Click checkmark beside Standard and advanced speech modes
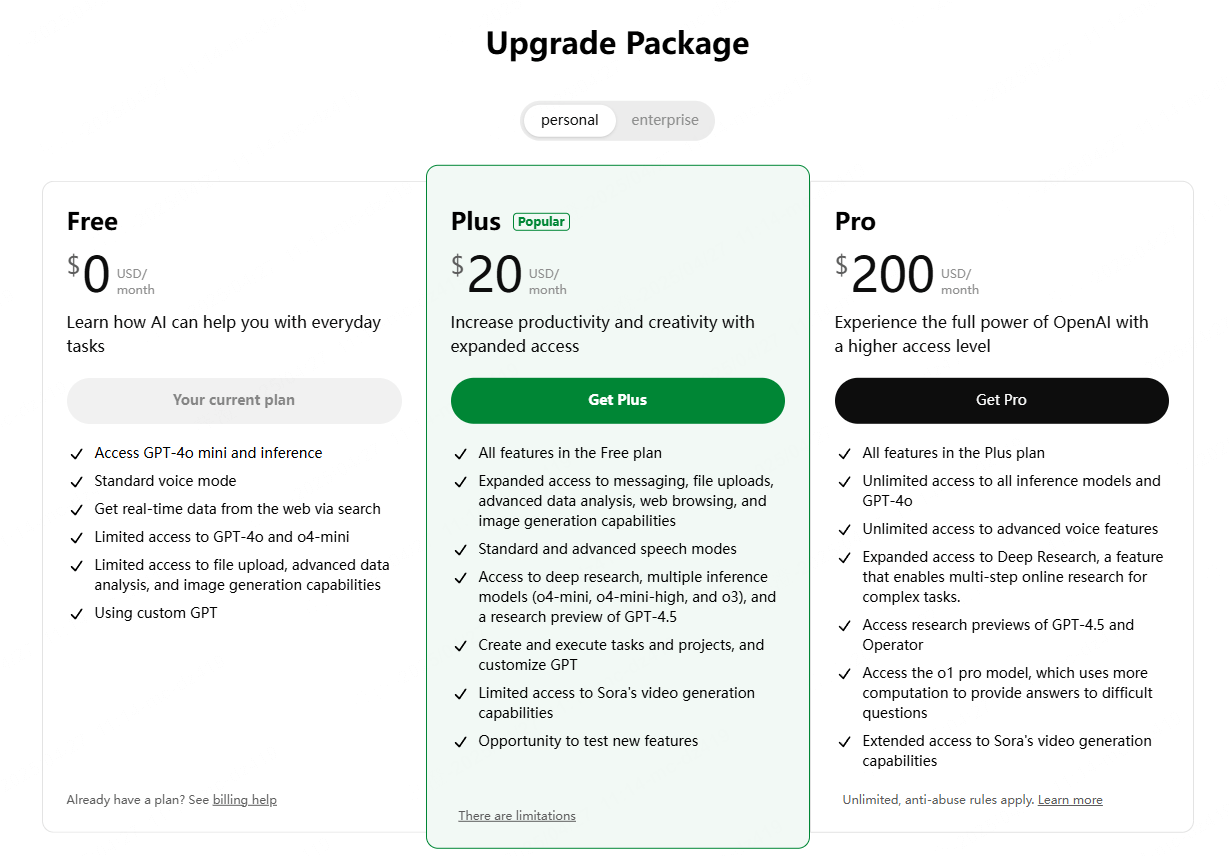This screenshot has width=1229, height=856. [460, 550]
